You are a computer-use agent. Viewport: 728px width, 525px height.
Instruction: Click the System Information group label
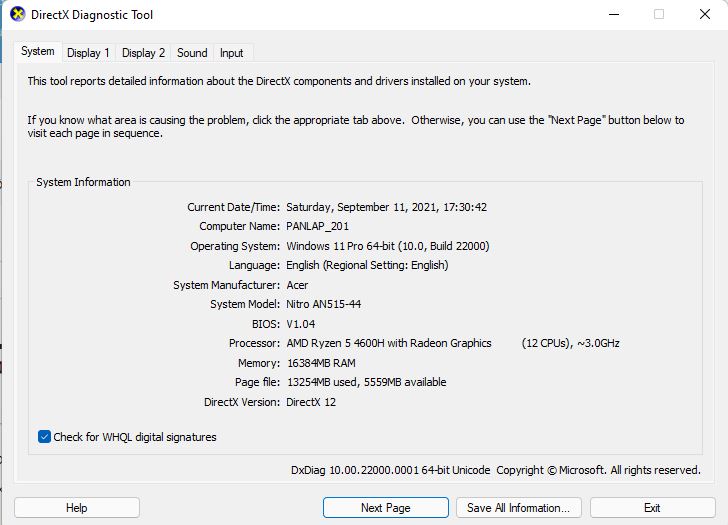pyautogui.click(x=83, y=182)
